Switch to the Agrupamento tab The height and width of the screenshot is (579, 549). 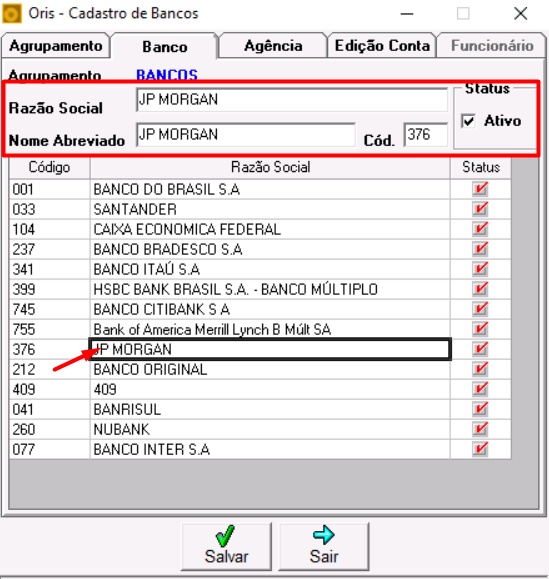coord(56,46)
